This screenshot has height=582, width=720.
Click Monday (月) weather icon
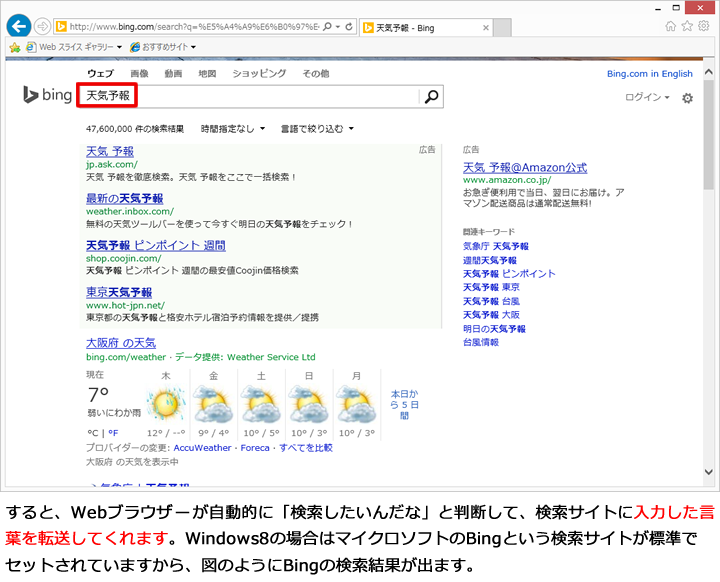pos(357,404)
